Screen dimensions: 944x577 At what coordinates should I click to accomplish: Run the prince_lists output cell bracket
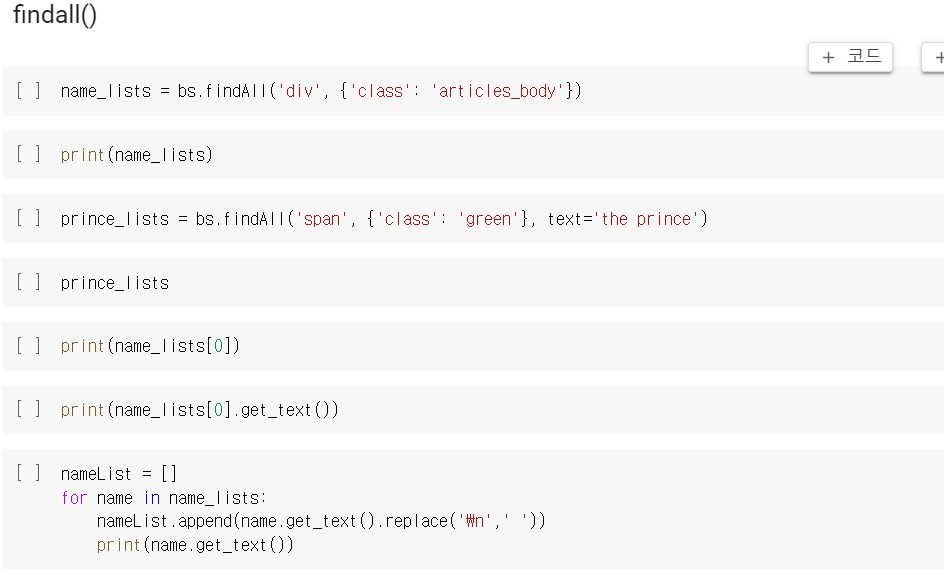[28, 282]
